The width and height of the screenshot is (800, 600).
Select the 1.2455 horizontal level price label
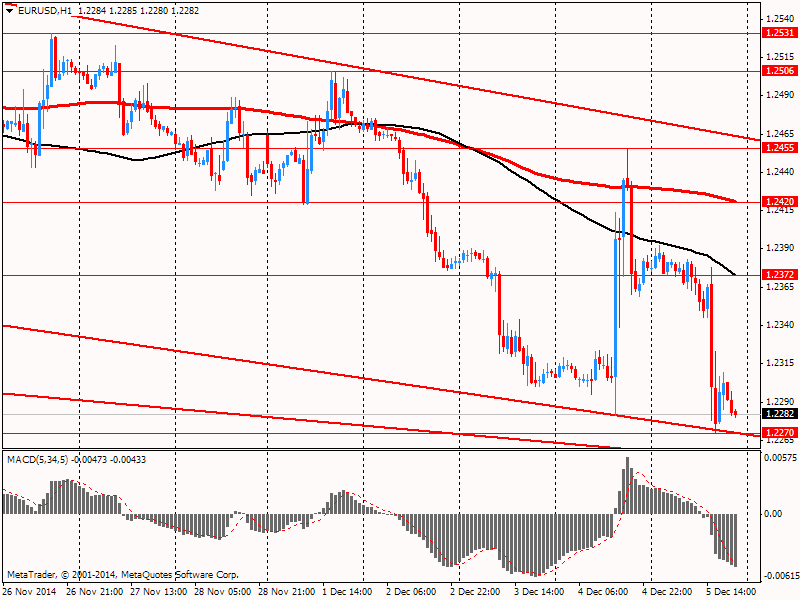[780, 148]
